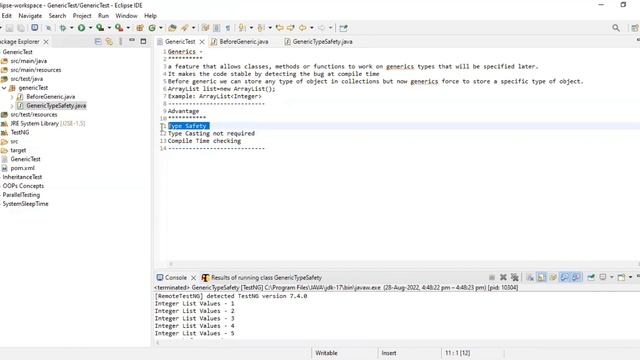Screen dimensions: 640x360
Task: Click the Next Annotation icon
Action: point(242,28)
